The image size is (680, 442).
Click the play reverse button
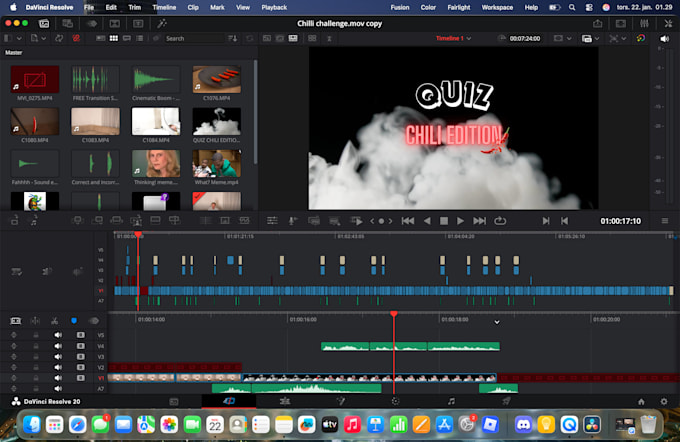pyautogui.click(x=427, y=221)
